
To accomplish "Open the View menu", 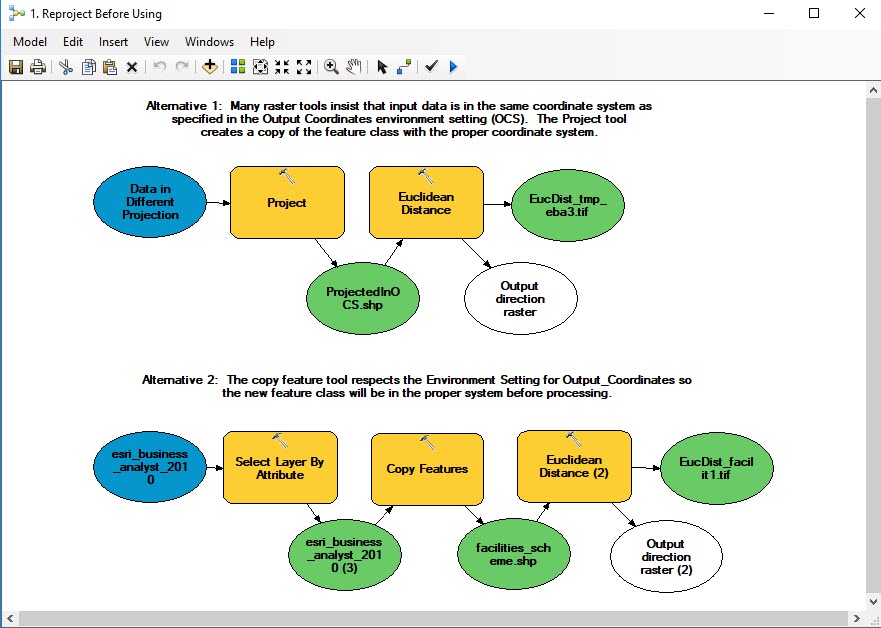I will click(156, 42).
